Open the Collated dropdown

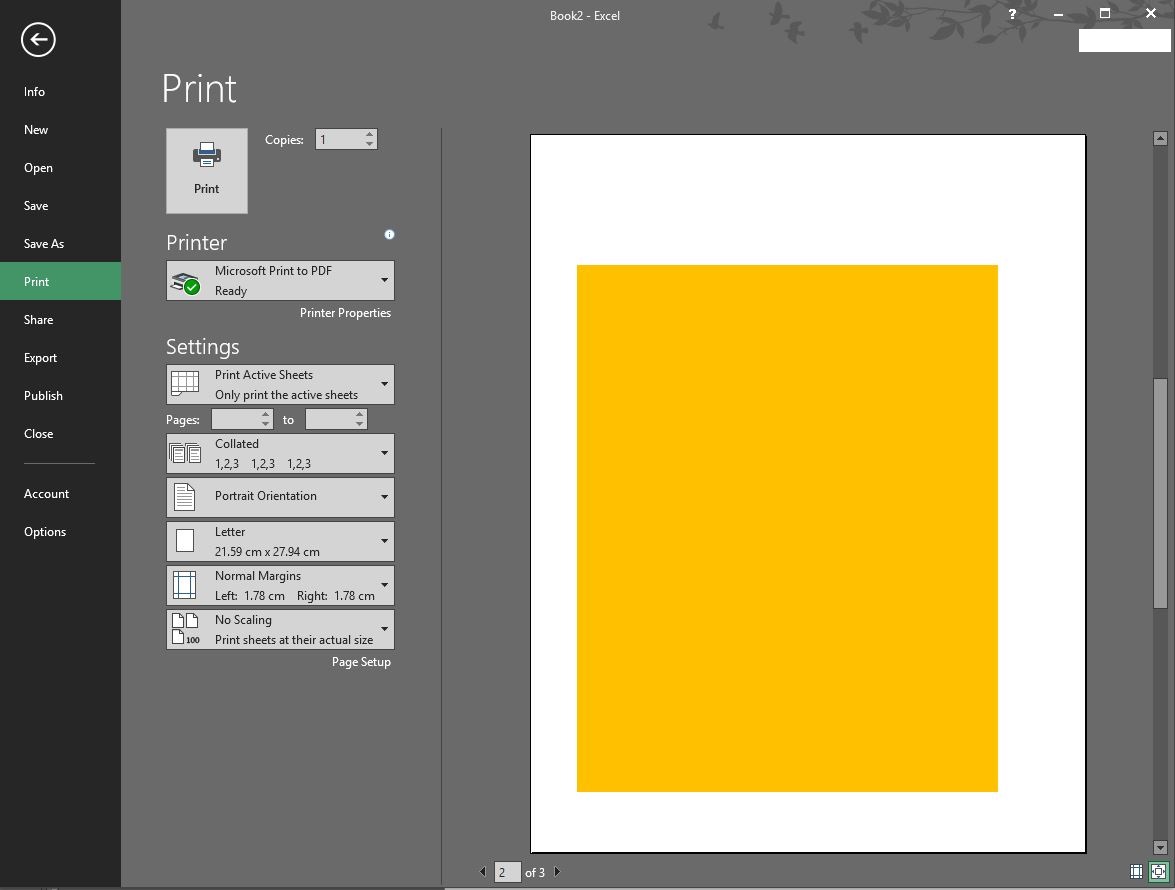coord(280,453)
